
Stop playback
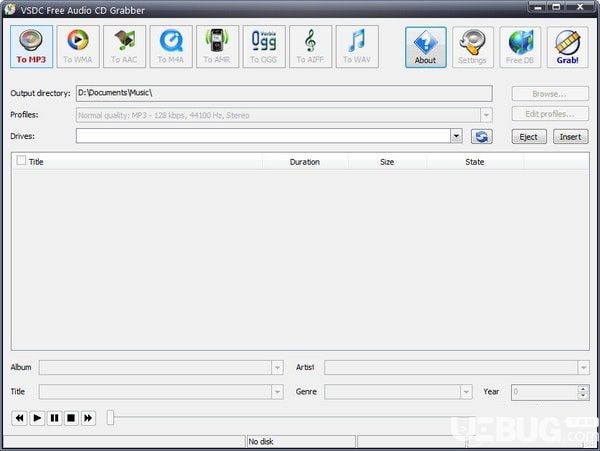71,418
